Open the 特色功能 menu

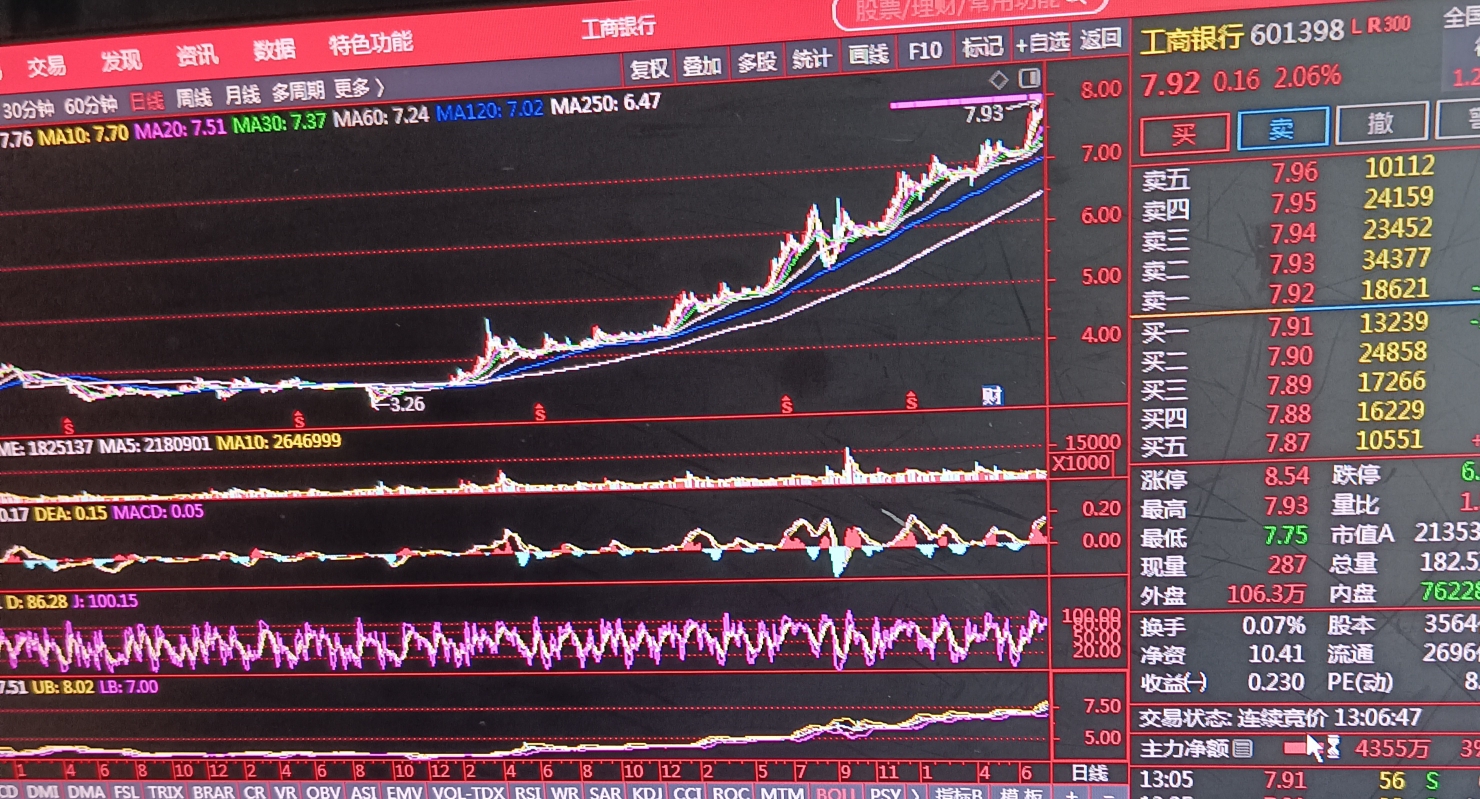point(370,44)
